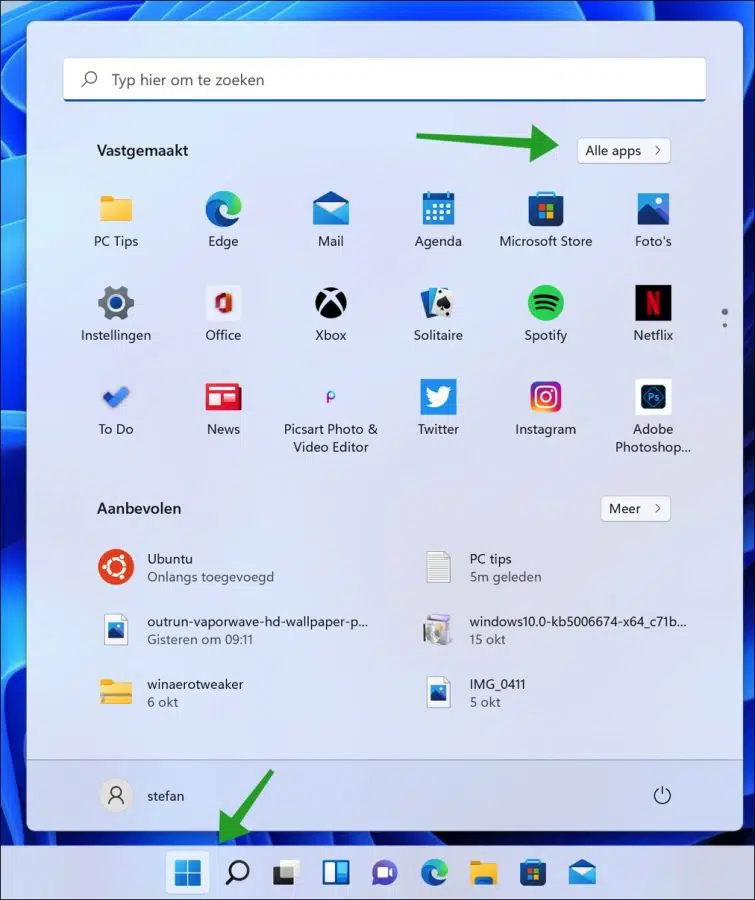Screen dimensions: 755x900
Task: Open Instagram
Action: [x=545, y=408]
